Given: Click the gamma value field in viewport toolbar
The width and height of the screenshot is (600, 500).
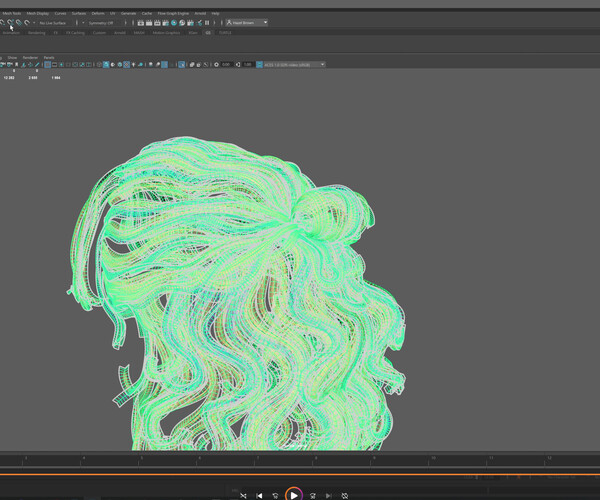Looking at the screenshot, I should (249, 65).
